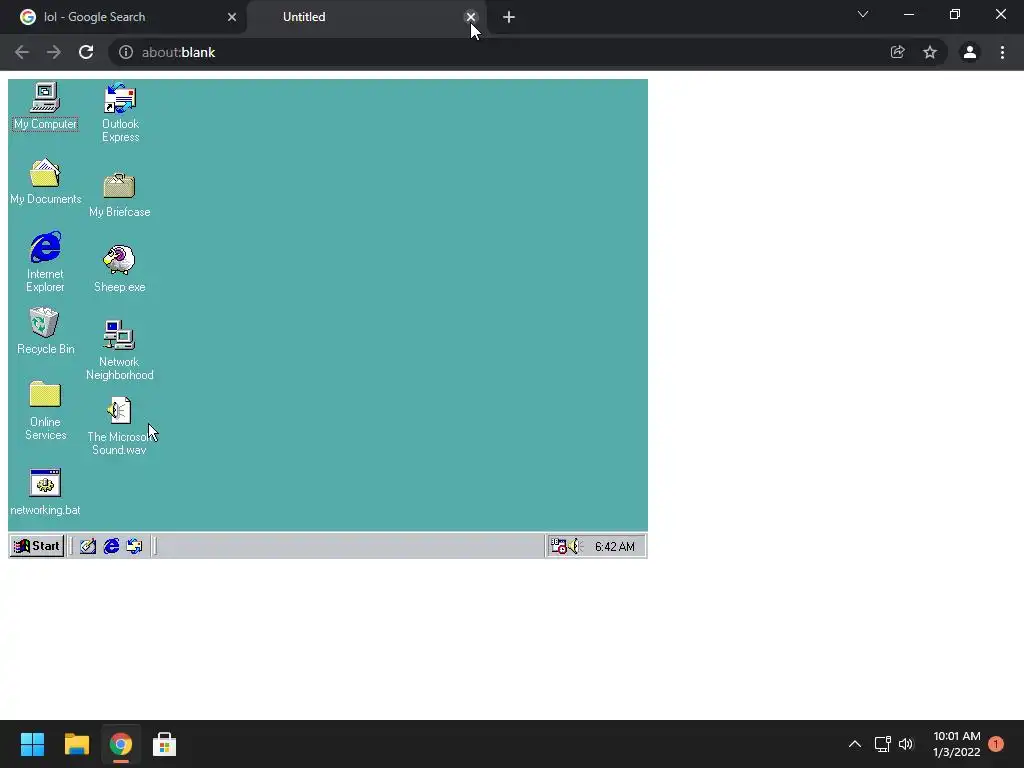1024x768 pixels.
Task: Open Network Neighborhood icon
Action: click(120, 350)
